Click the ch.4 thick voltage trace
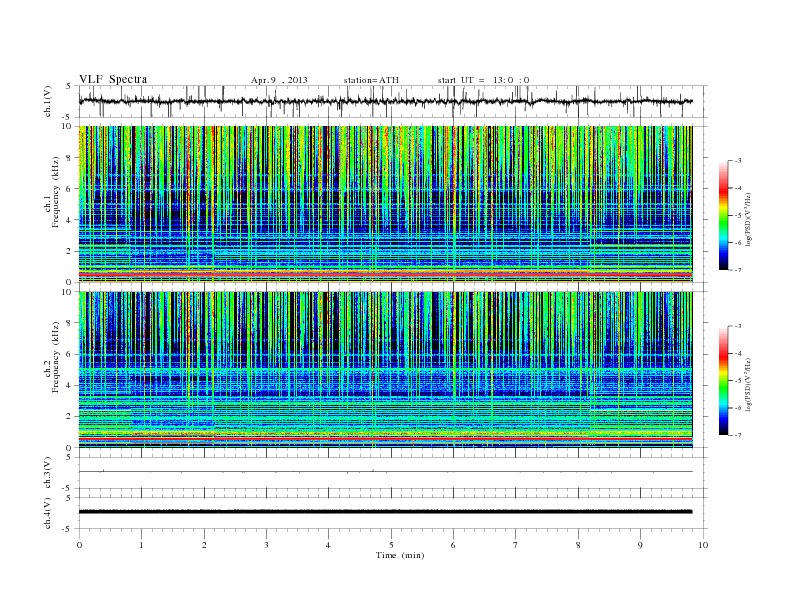The width and height of the screenshot is (792, 612). pyautogui.click(x=385, y=512)
